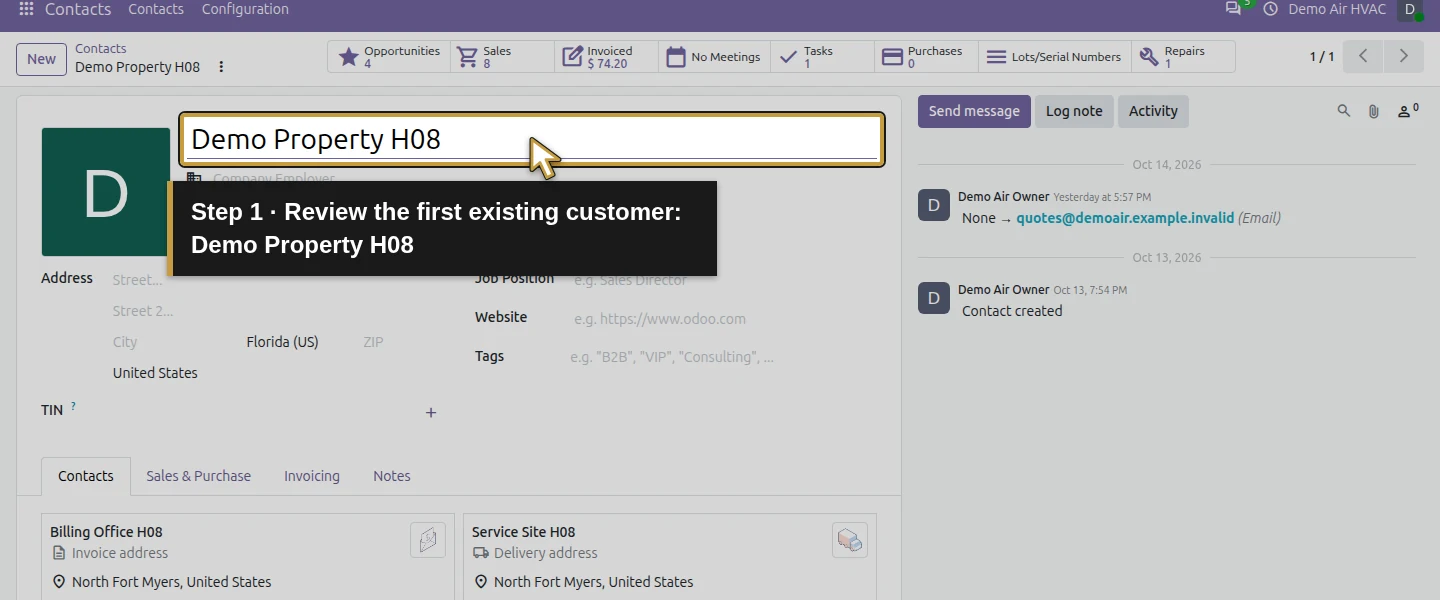Click the Send message button
Screen dimensions: 1440x600
coord(974,111)
